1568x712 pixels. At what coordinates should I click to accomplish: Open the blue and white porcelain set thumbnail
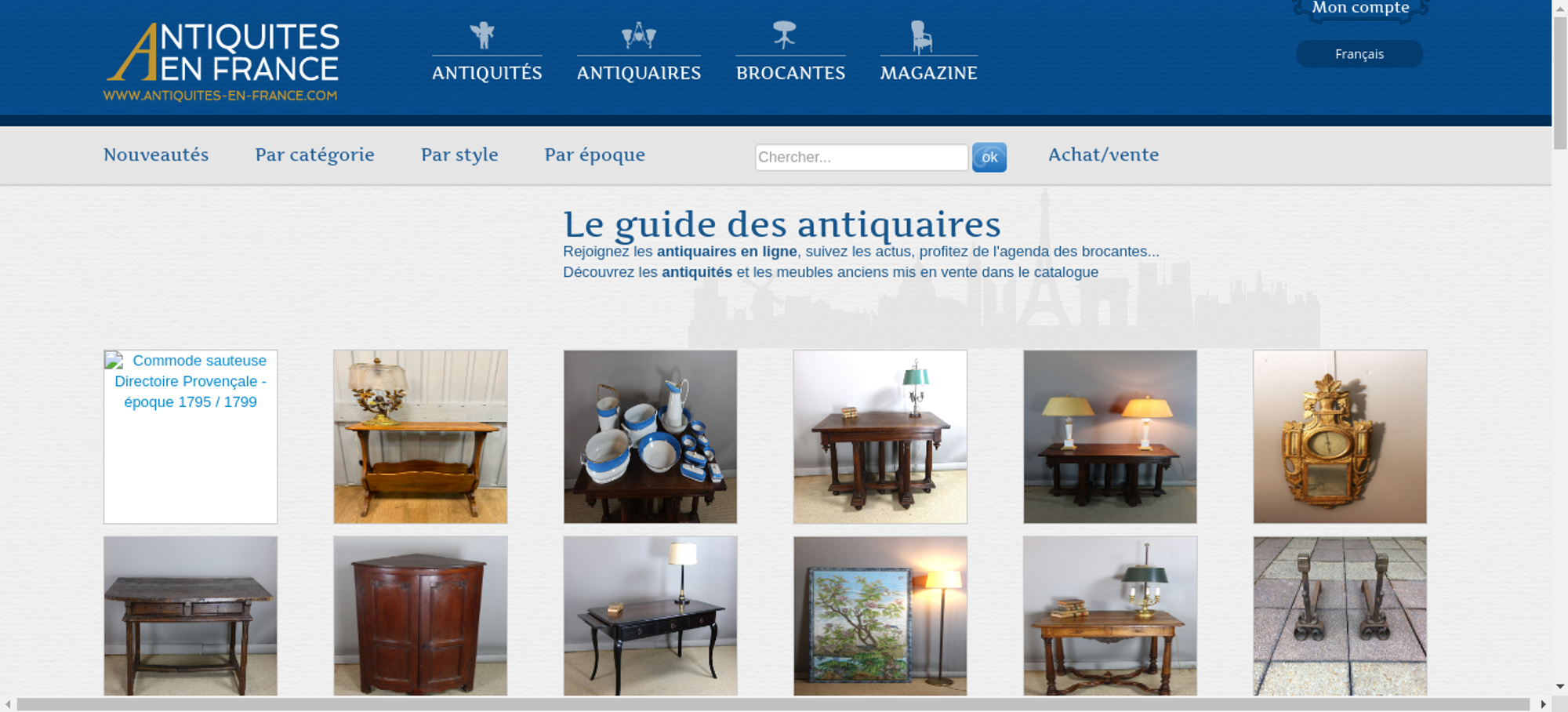tap(650, 437)
